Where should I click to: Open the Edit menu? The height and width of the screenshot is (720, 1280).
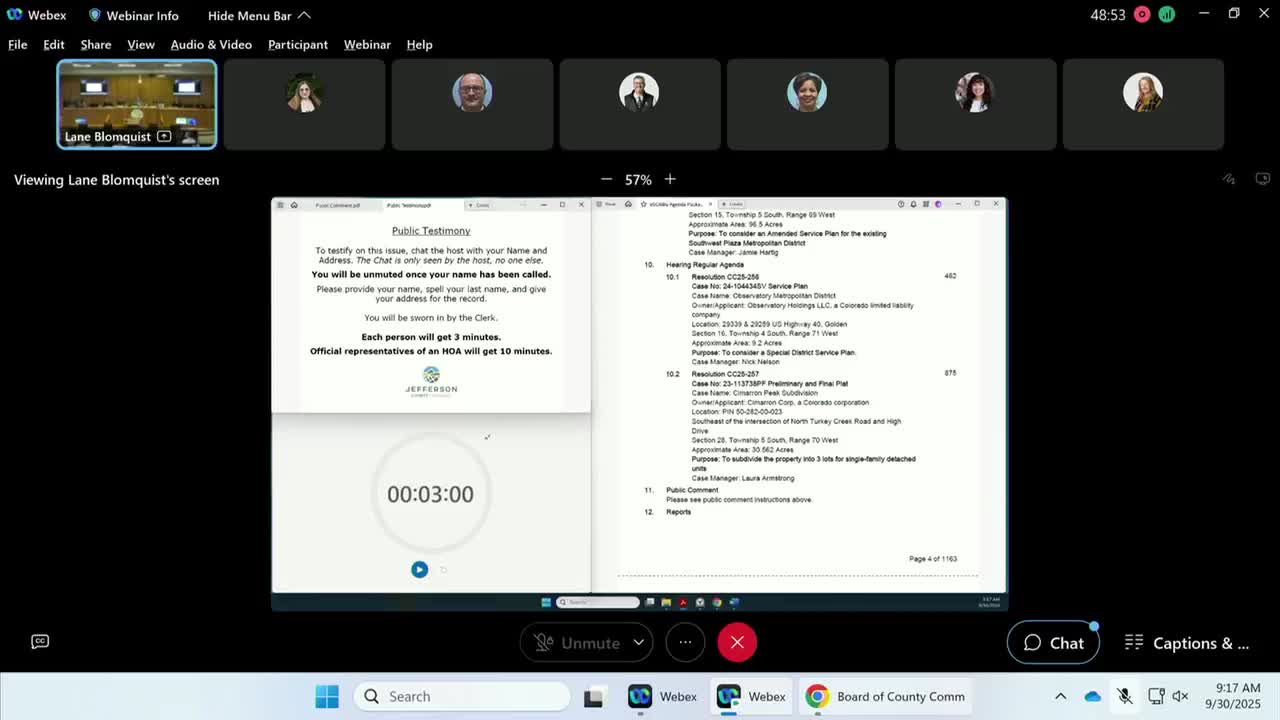[x=54, y=44]
